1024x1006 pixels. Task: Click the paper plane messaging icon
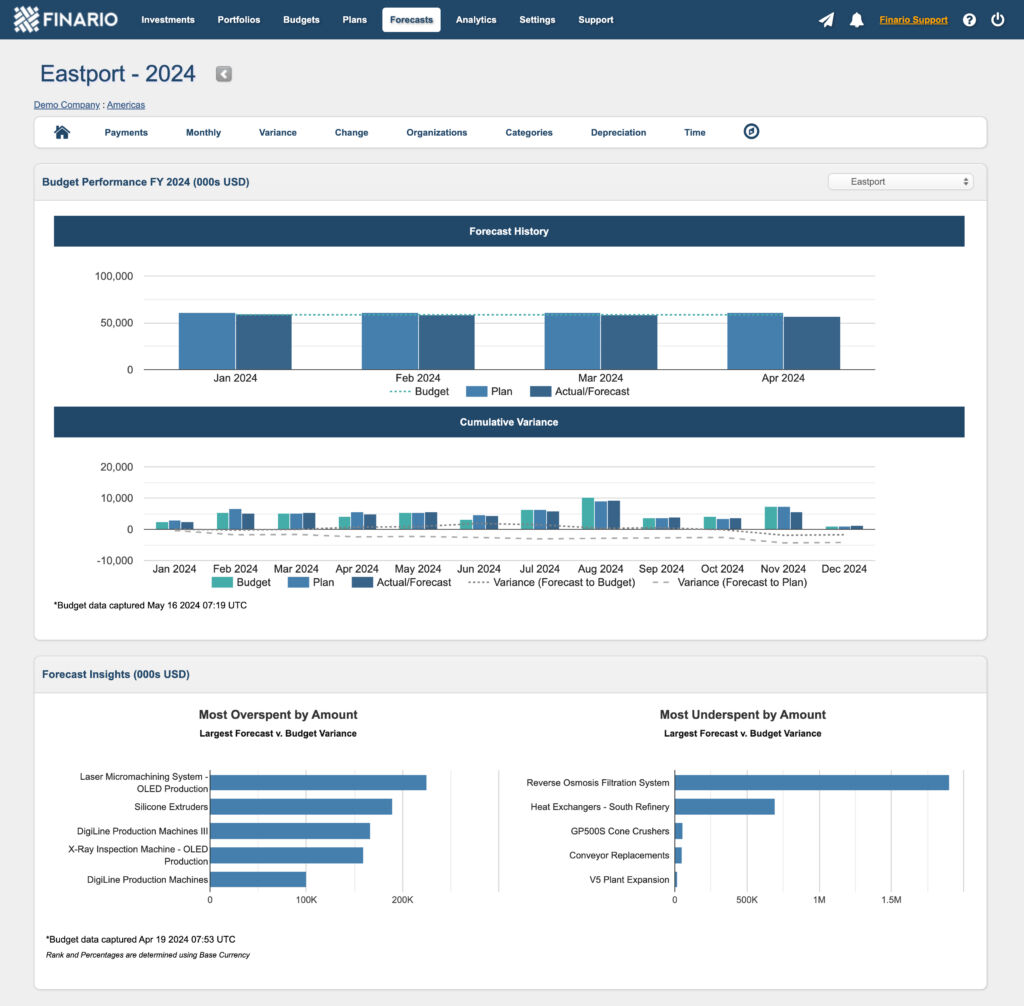coord(825,19)
